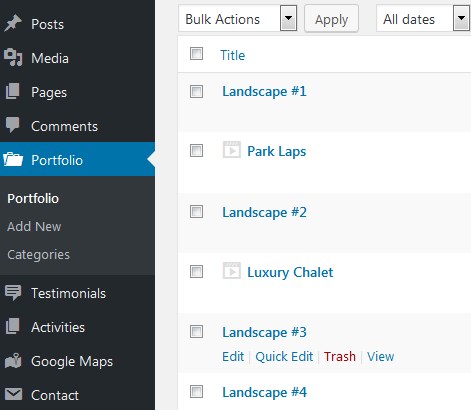Open Media via its camera-music icon

tap(13, 58)
